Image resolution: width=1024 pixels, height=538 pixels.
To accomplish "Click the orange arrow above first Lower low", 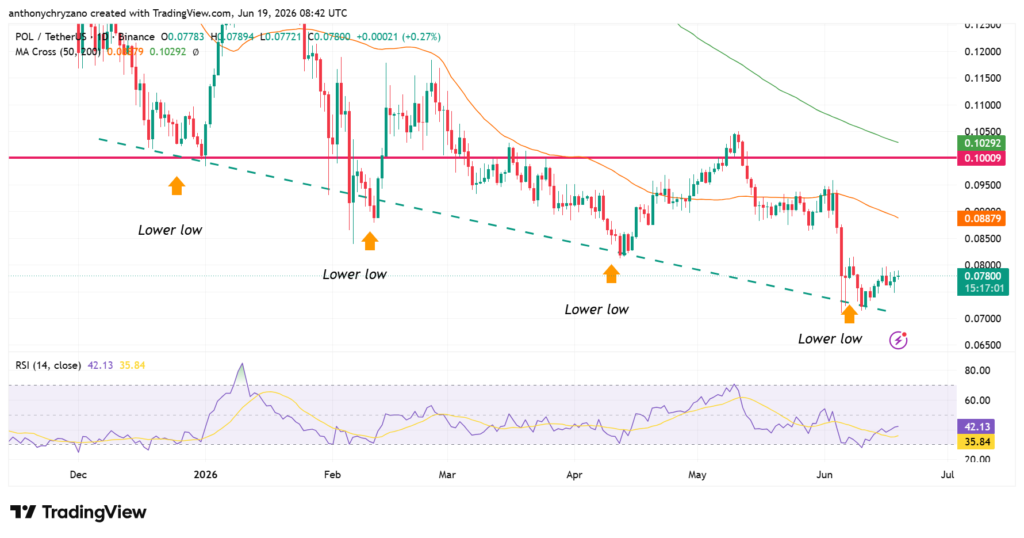I will [176, 185].
